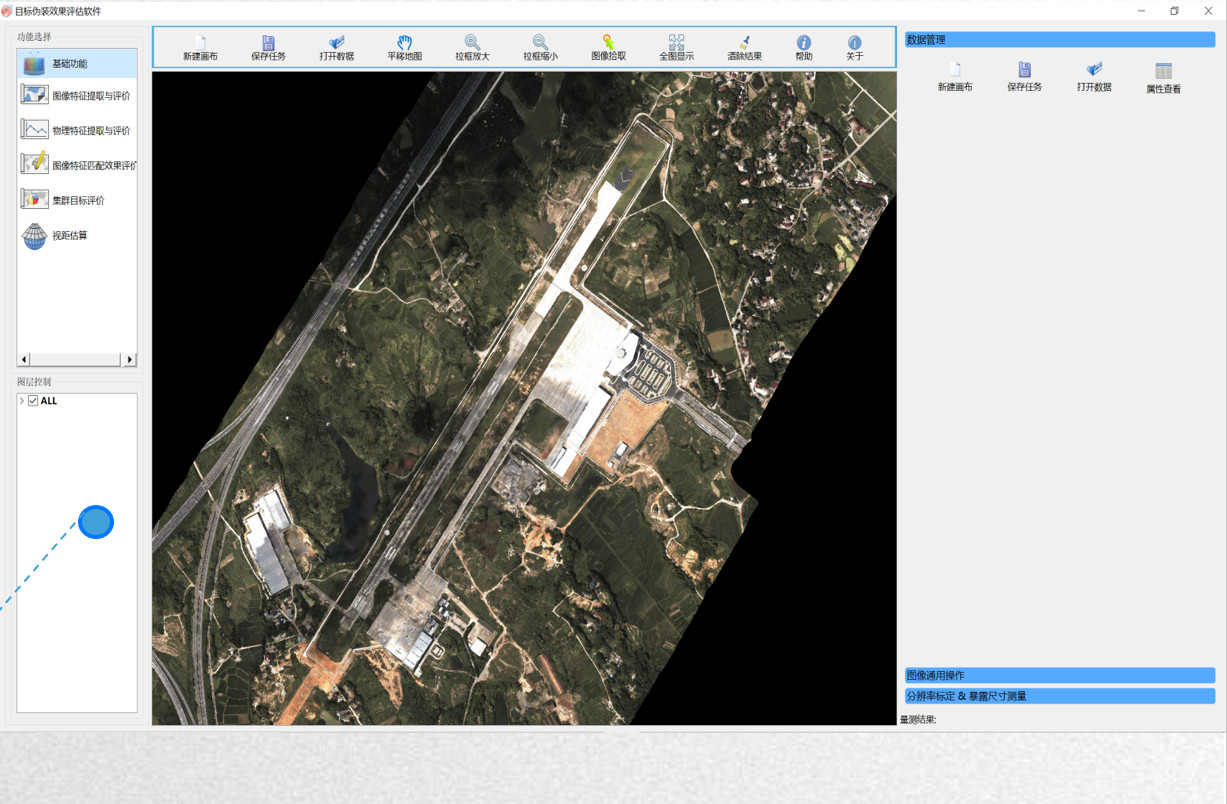Image resolution: width=1227 pixels, height=804 pixels.
Task: Choose the 图像拾取 image pick tool
Action: [x=608, y=48]
